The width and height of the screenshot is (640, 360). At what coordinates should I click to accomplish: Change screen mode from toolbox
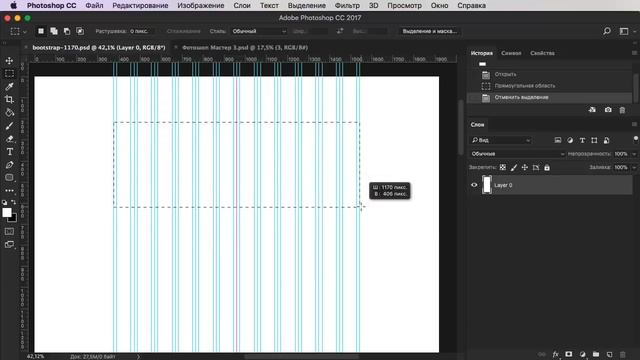(9, 244)
